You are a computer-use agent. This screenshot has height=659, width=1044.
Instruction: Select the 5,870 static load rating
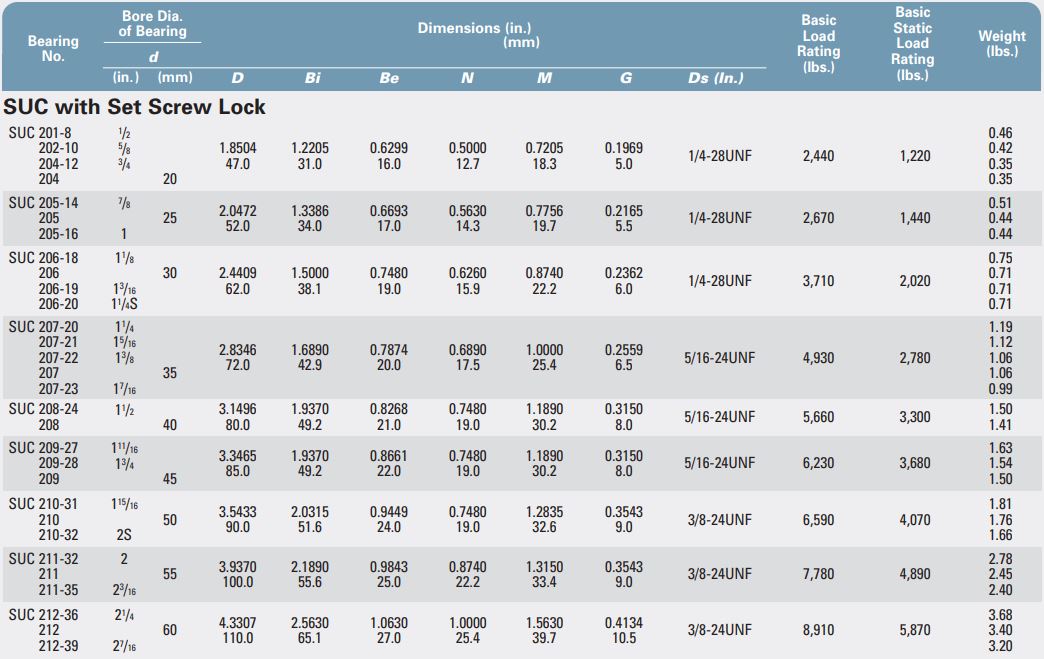coord(914,630)
